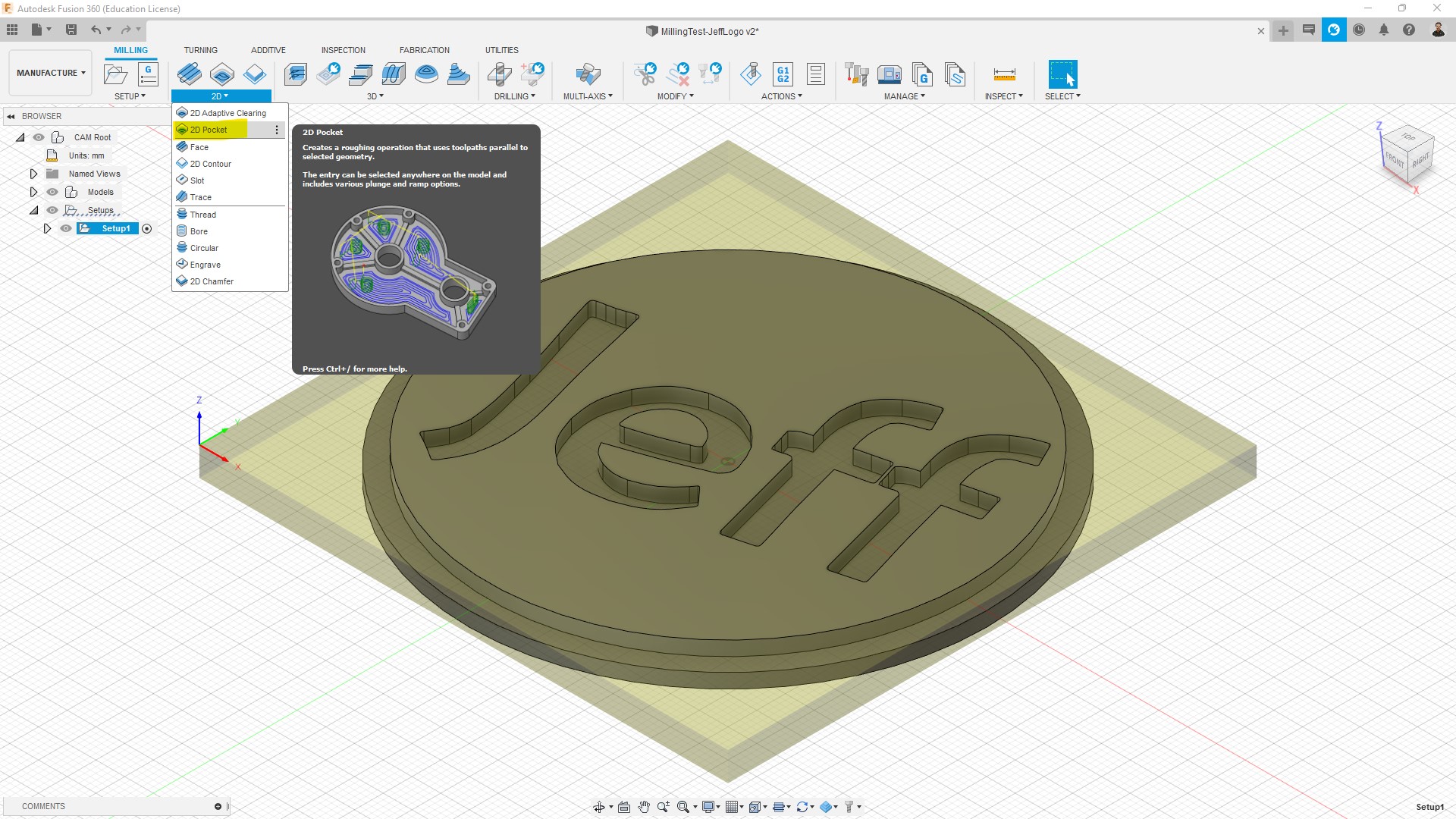Image resolution: width=1456 pixels, height=819 pixels.
Task: Click the COMMENTS panel label
Action: coord(43,806)
